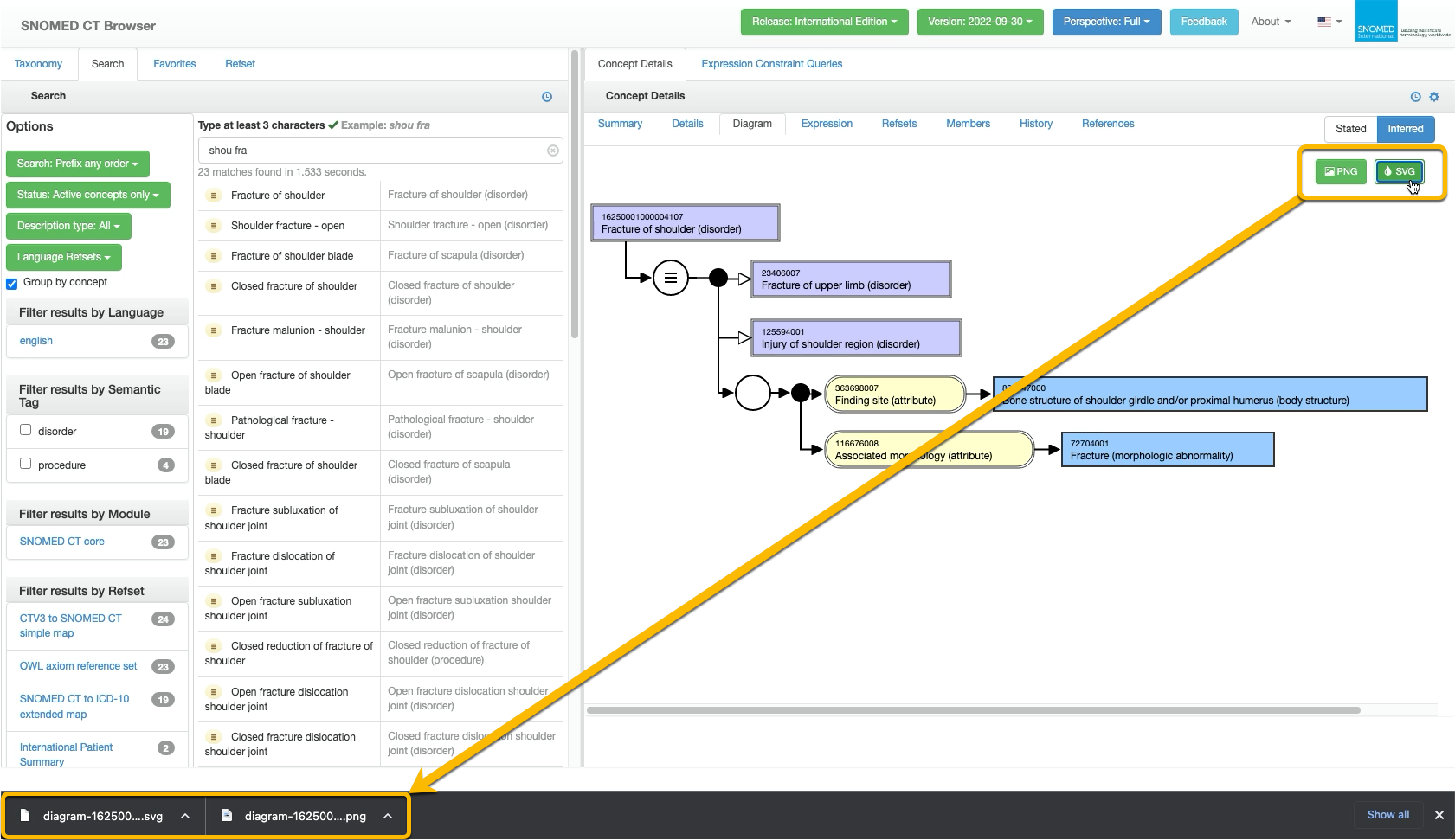Viewport: 1455px width, 840px height.
Task: Open the Expression Constraint Queries tab
Action: click(771, 64)
